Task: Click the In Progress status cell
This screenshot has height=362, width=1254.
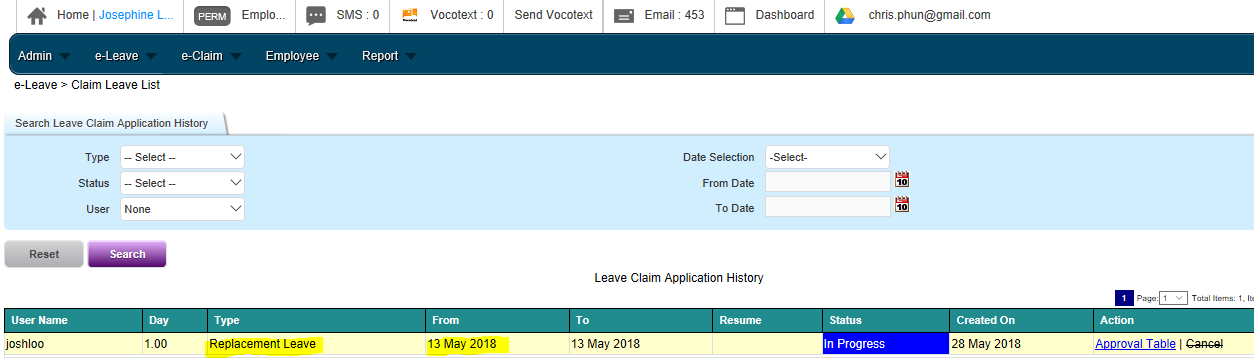Action: click(x=886, y=344)
